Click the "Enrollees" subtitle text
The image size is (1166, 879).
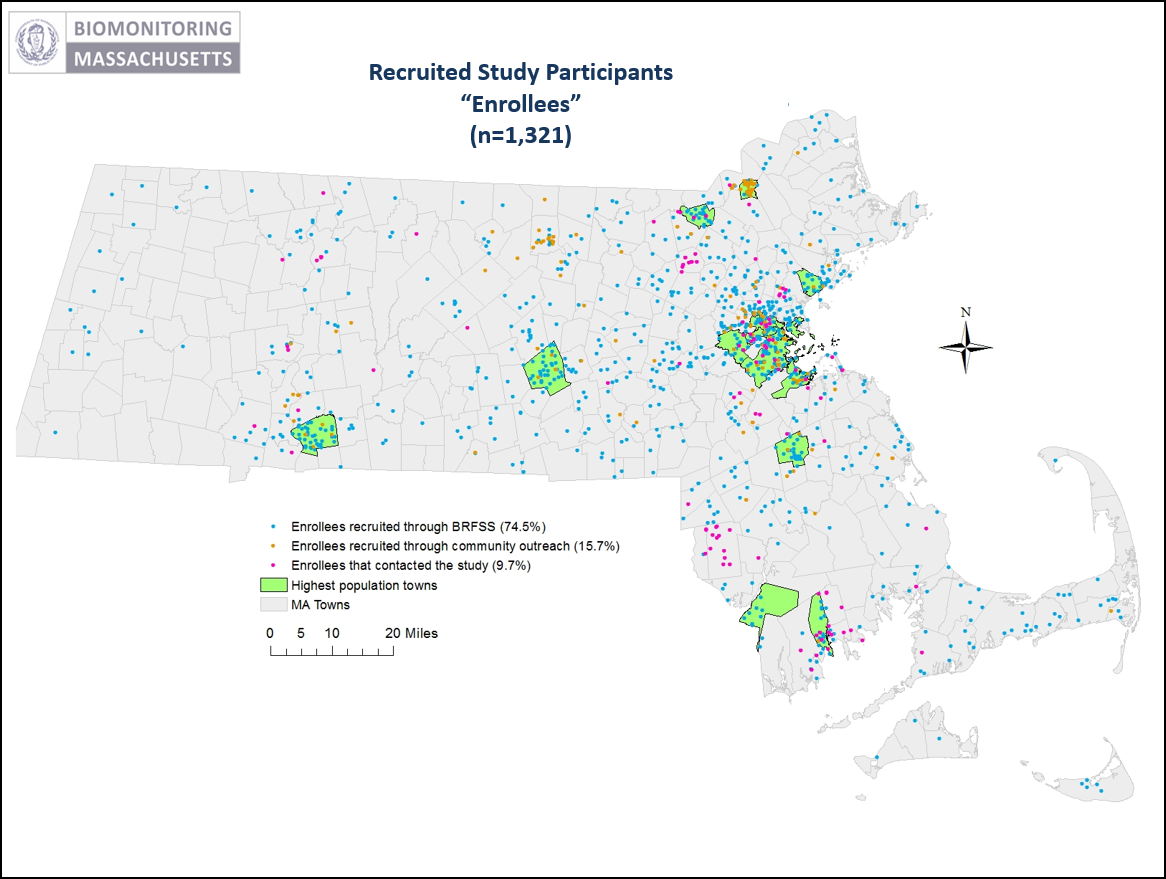coord(521,103)
